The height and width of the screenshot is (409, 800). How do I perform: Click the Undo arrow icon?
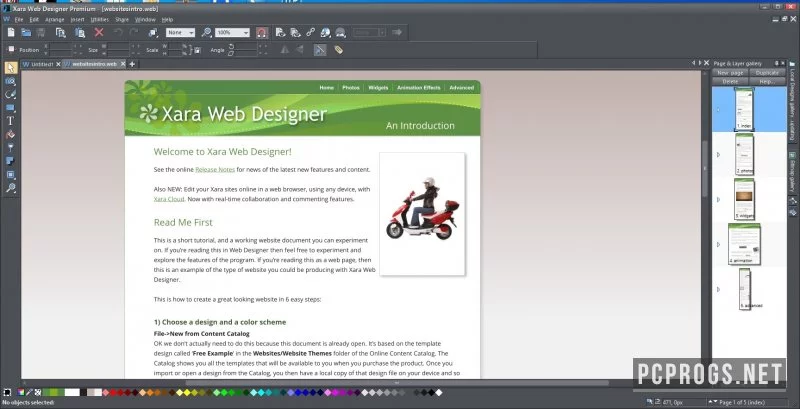pos(118,33)
